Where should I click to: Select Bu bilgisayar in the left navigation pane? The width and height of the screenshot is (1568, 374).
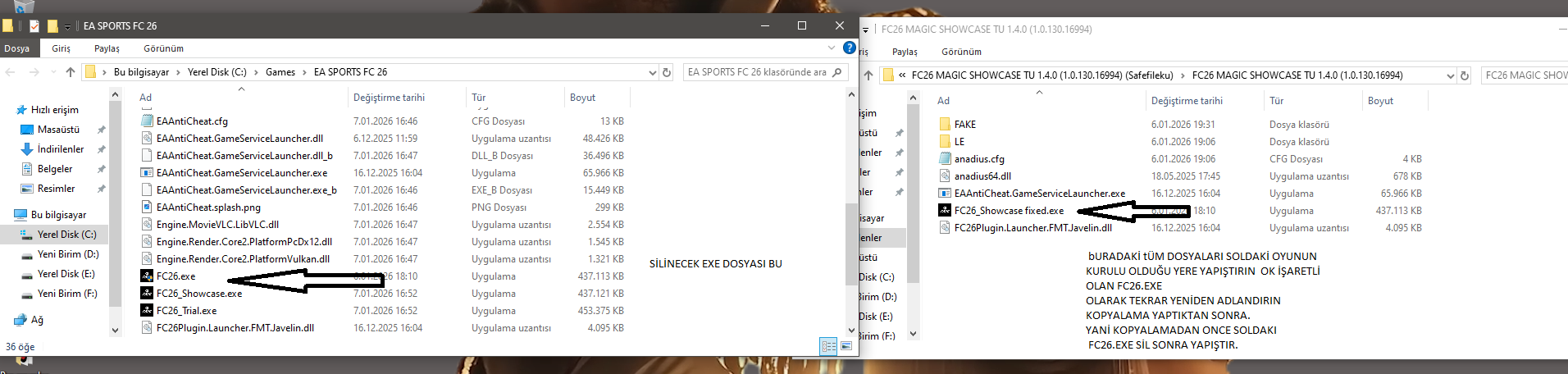(x=58, y=215)
